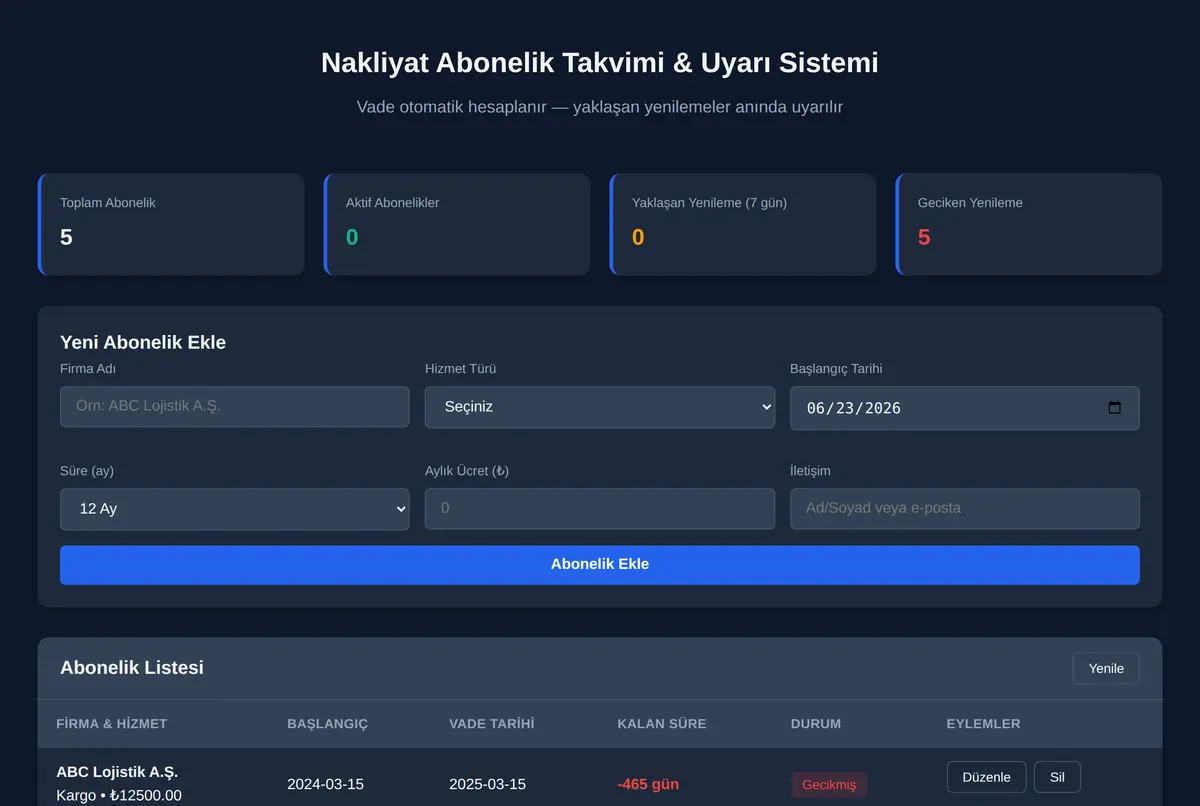This screenshot has height=806, width=1200.
Task: Open the Hizmet Türü dropdown
Action: point(600,407)
